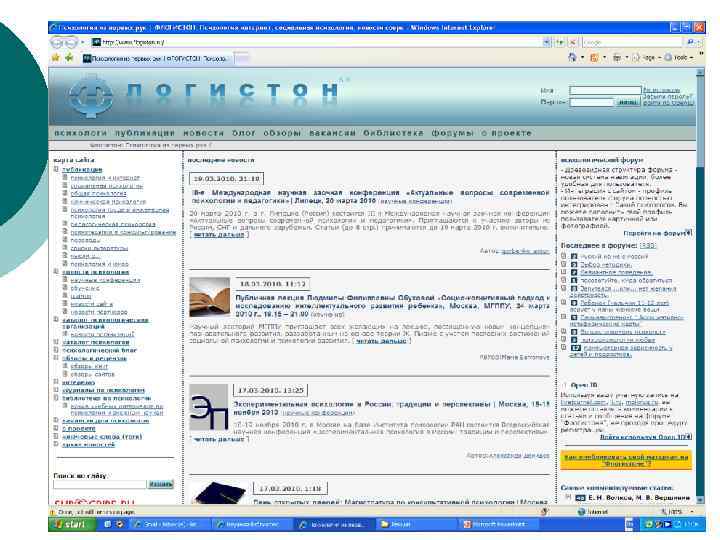Click the Refresh icon beside address bar
This screenshot has width=720, height=540.
click(560, 42)
